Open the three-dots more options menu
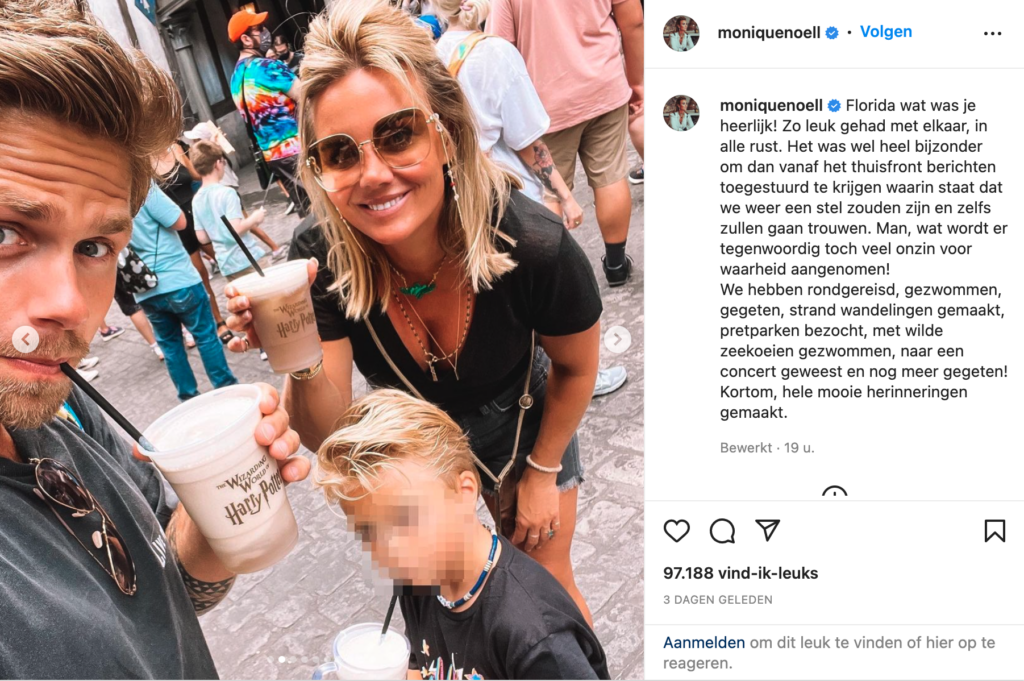Image resolution: width=1024 pixels, height=681 pixels. [992, 33]
